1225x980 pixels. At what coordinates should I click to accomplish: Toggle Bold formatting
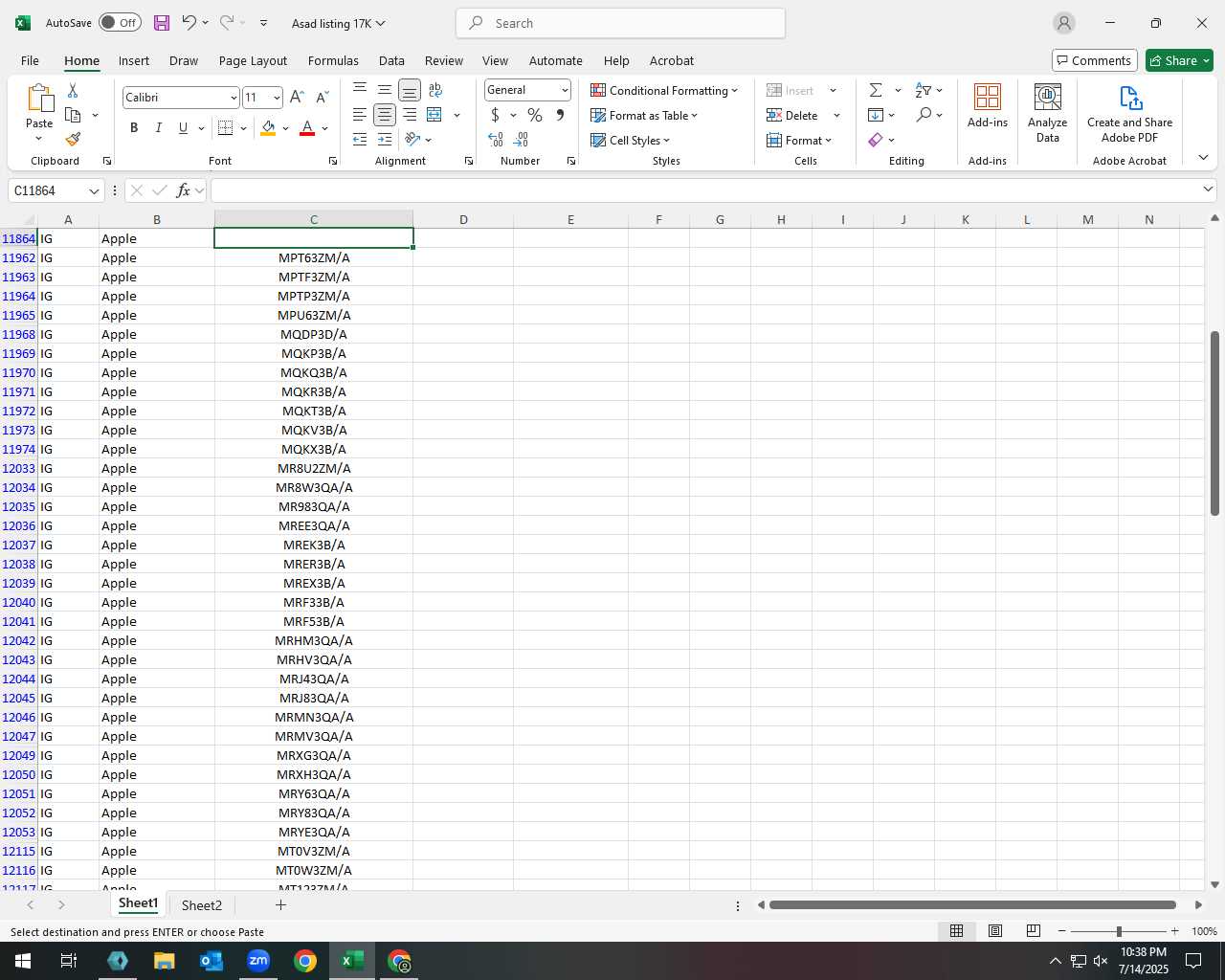(134, 128)
